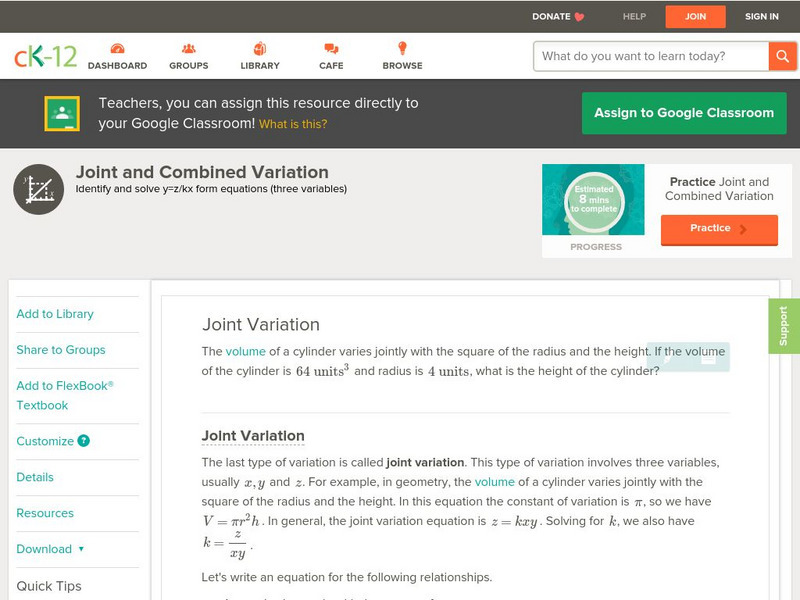Open the HELP menu item
The image size is (800, 600).
pyautogui.click(x=634, y=17)
